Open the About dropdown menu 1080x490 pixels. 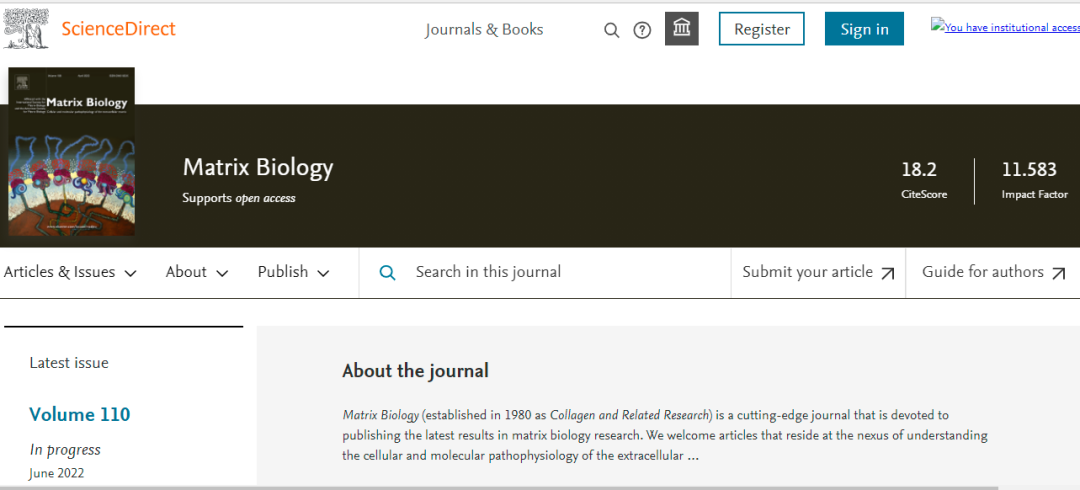[x=197, y=272]
